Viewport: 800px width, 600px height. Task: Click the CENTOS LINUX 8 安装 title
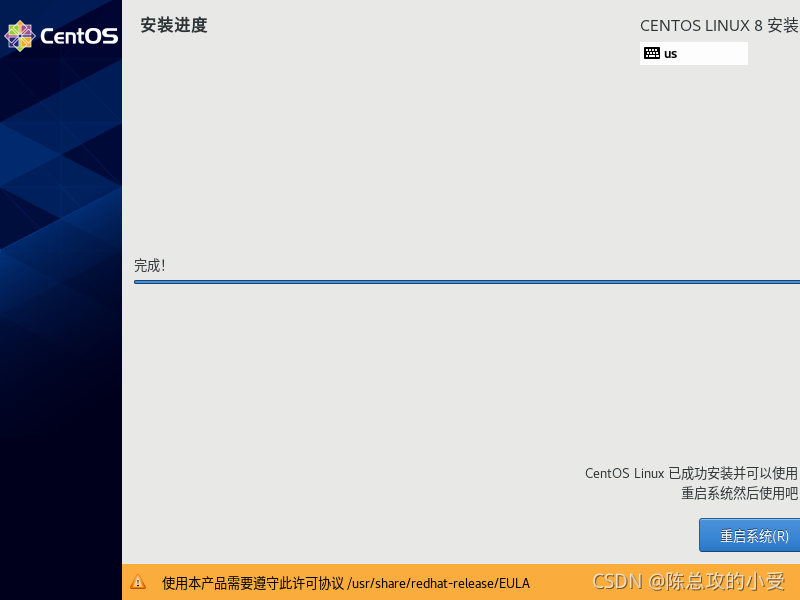pos(719,26)
